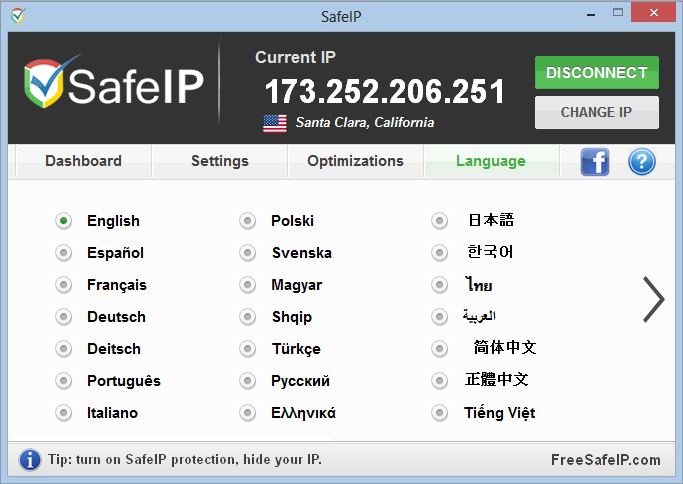Select 简体中文 Simplified Chinese option

point(440,349)
